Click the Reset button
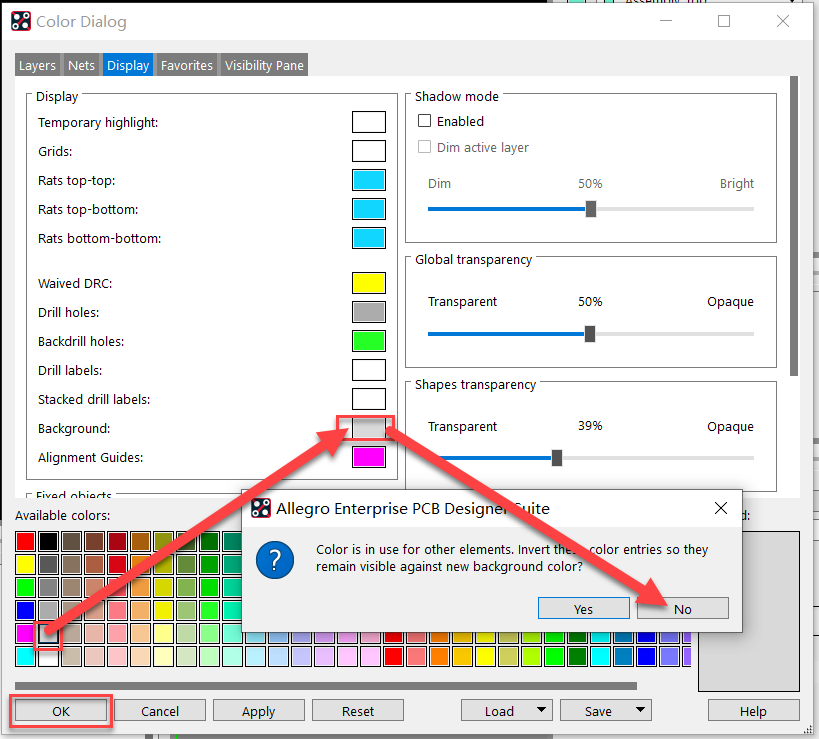 (x=358, y=711)
